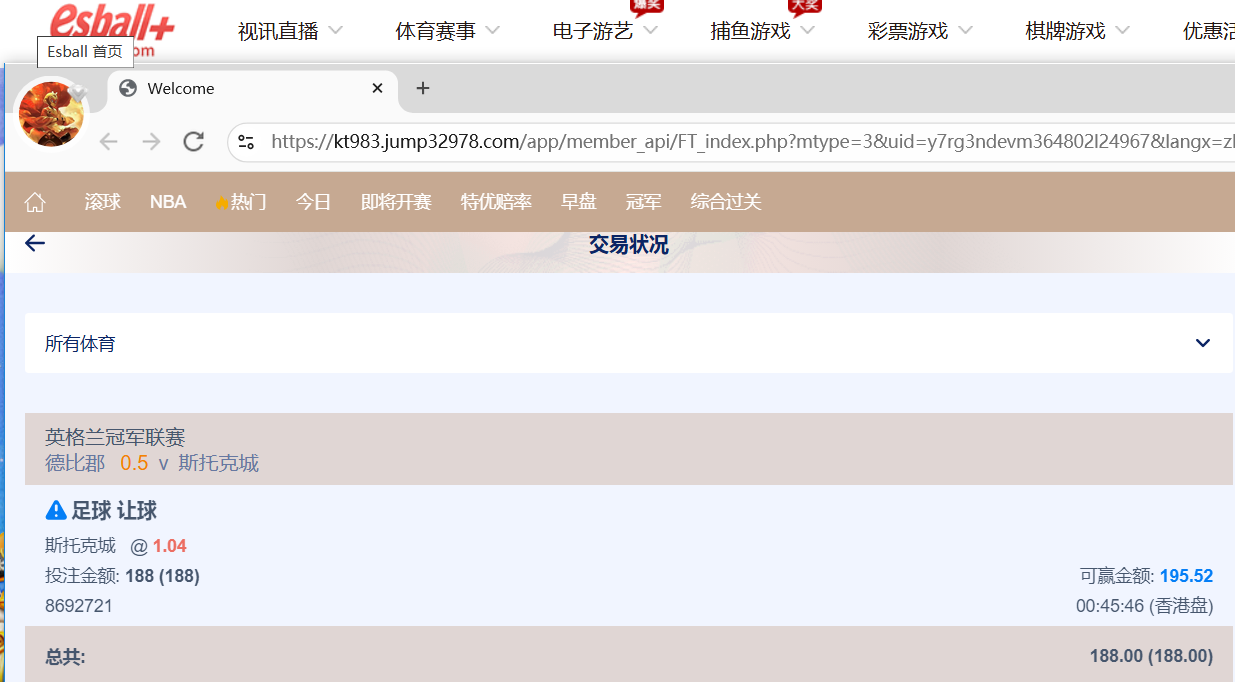Viewport: 1235px width, 682px height.
Task: Select NBA in the sports menu
Action: tap(167, 201)
